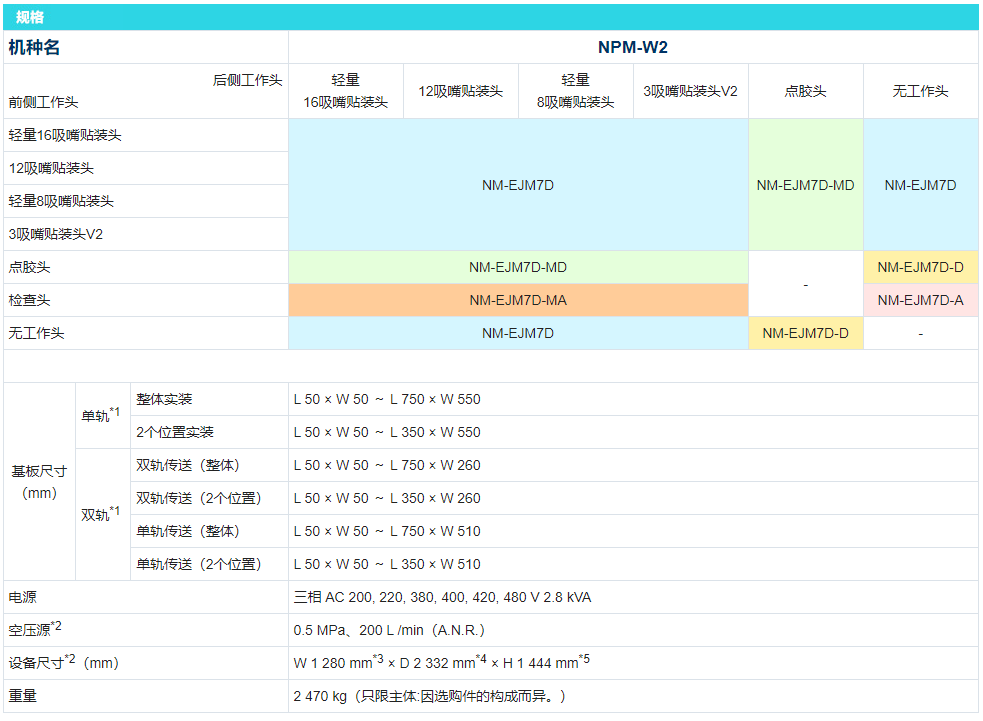Select the 0.5 MPa、200 L/min value
The width and height of the screenshot is (983, 721).
389,630
